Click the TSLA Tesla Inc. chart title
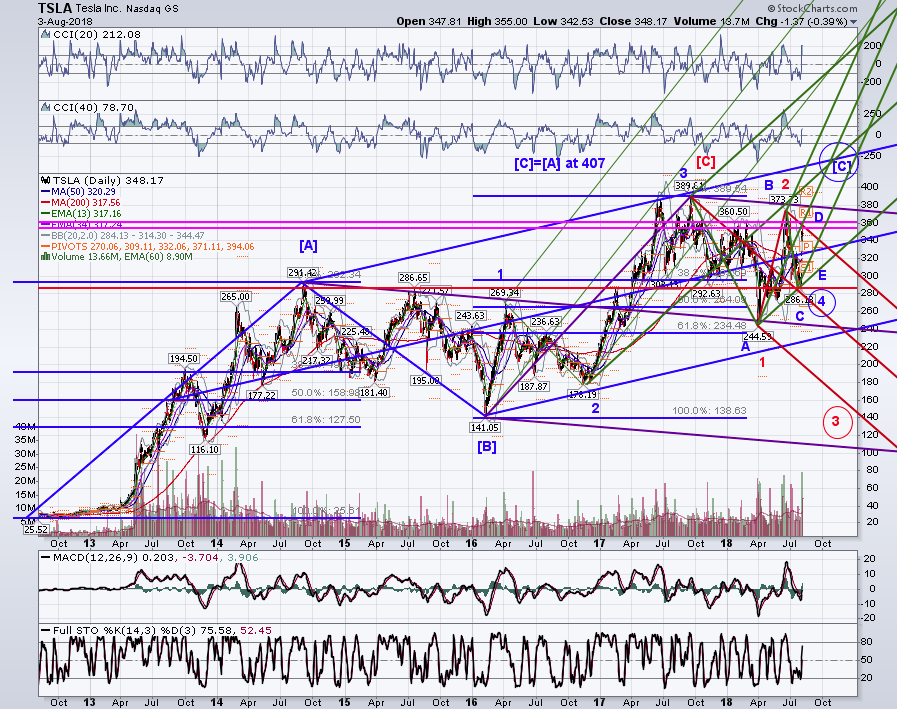897x709 pixels. point(108,9)
